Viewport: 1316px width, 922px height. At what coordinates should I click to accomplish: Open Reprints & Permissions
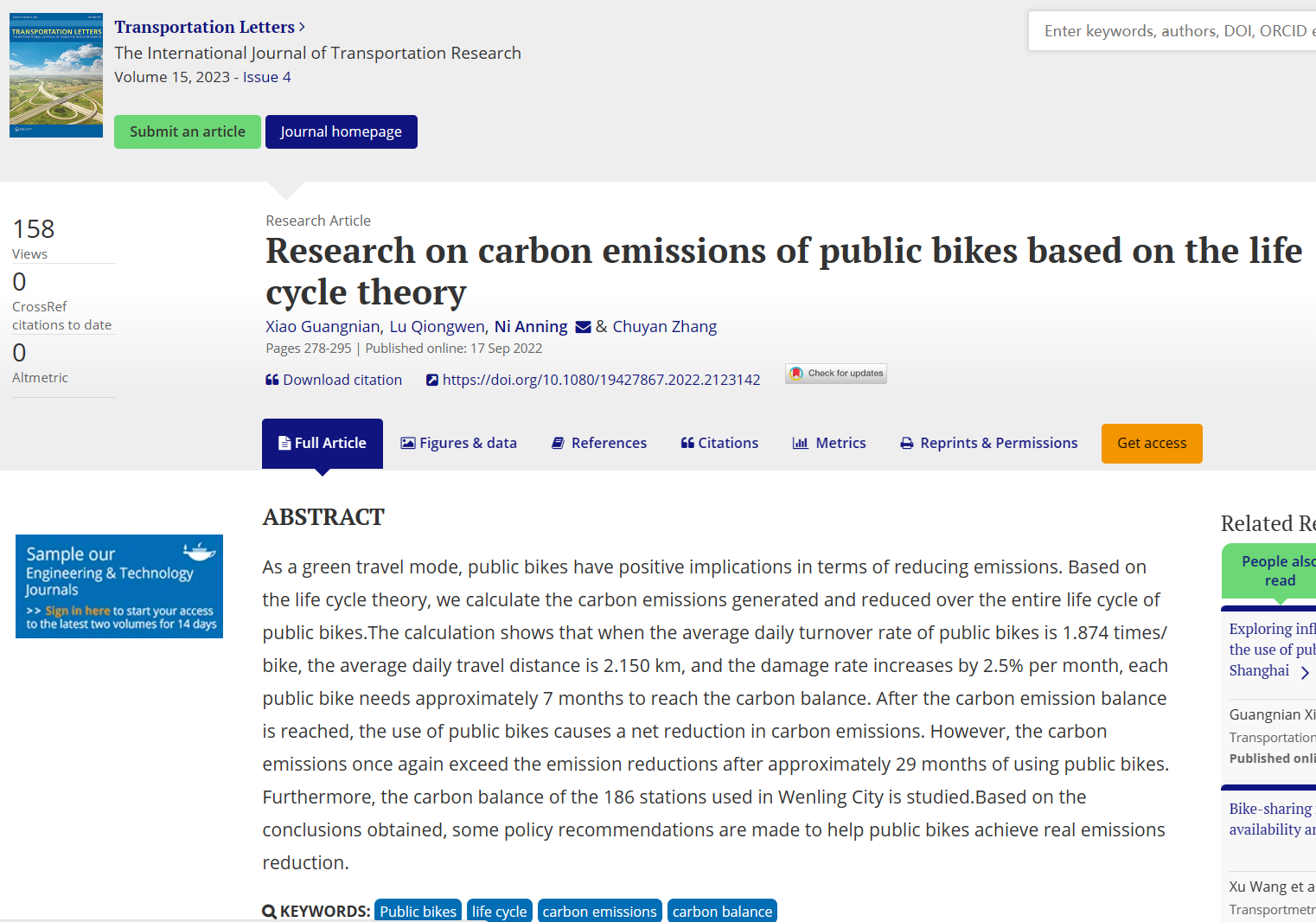pyautogui.click(x=989, y=443)
